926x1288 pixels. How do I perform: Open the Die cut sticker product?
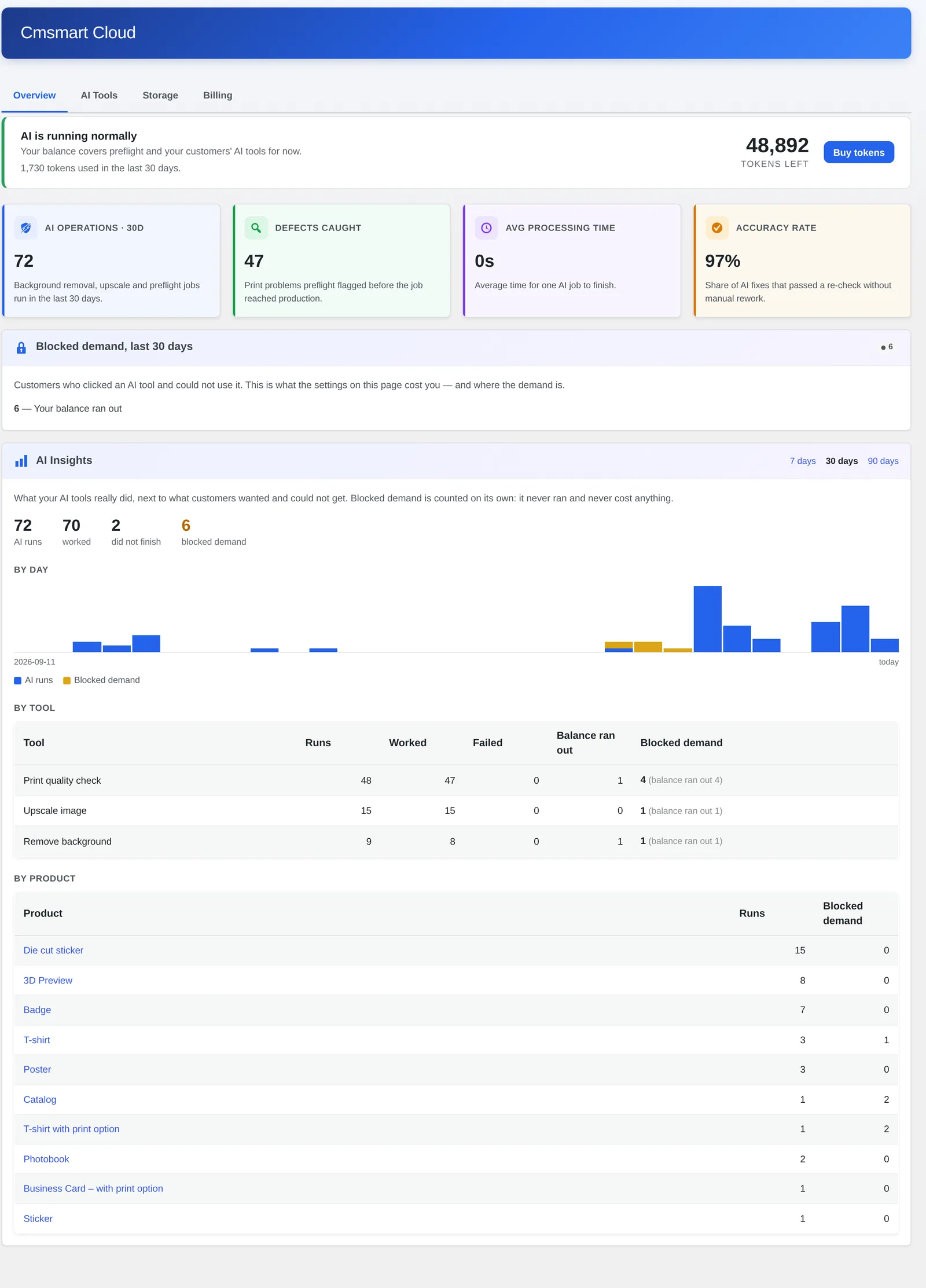click(53, 951)
